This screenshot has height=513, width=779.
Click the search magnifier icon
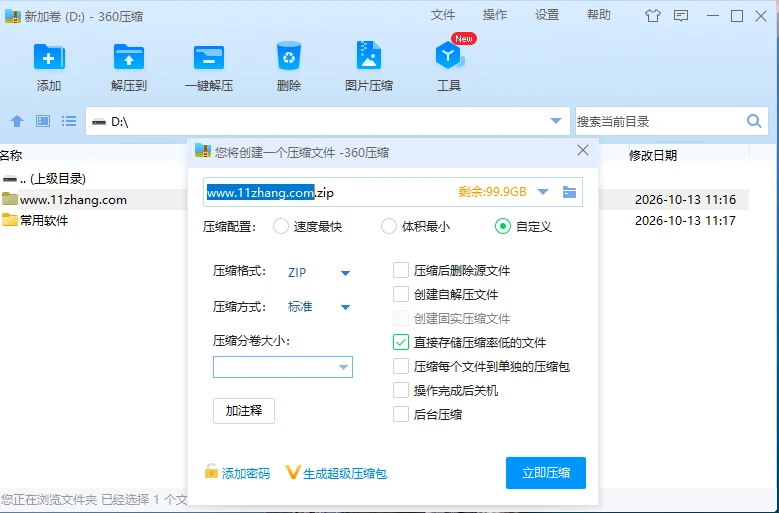754,121
